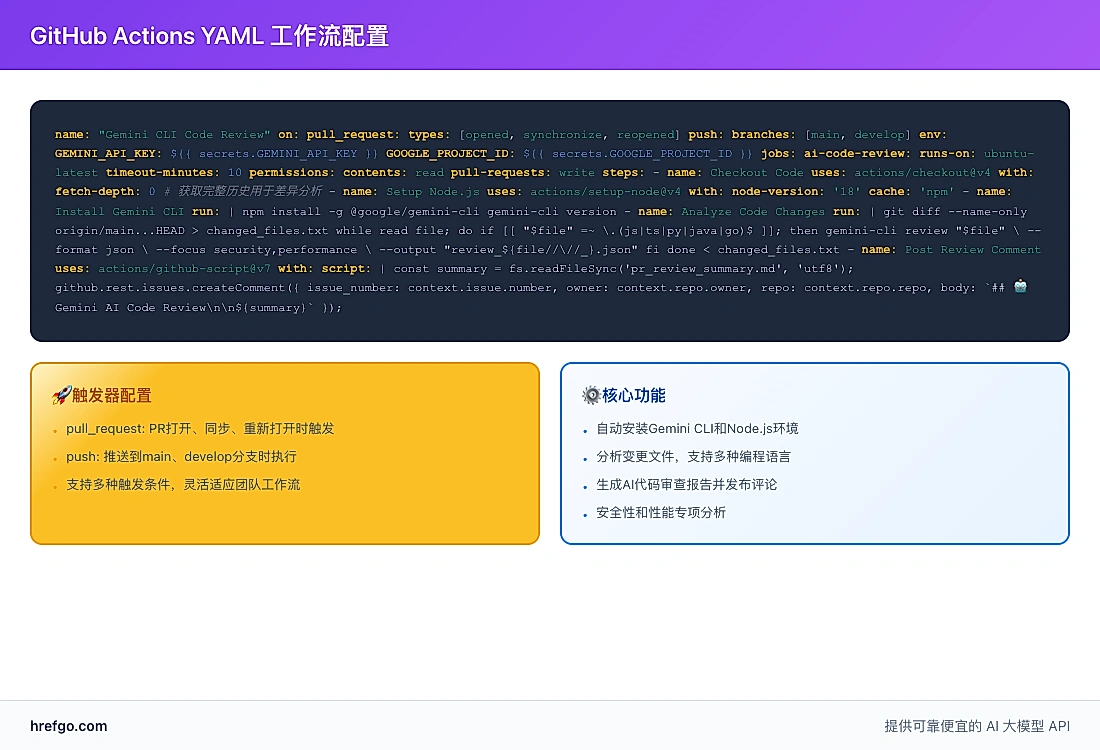Click the GEMINI_API_KEY: key in the code
1100x750 pixels.
[109, 154]
